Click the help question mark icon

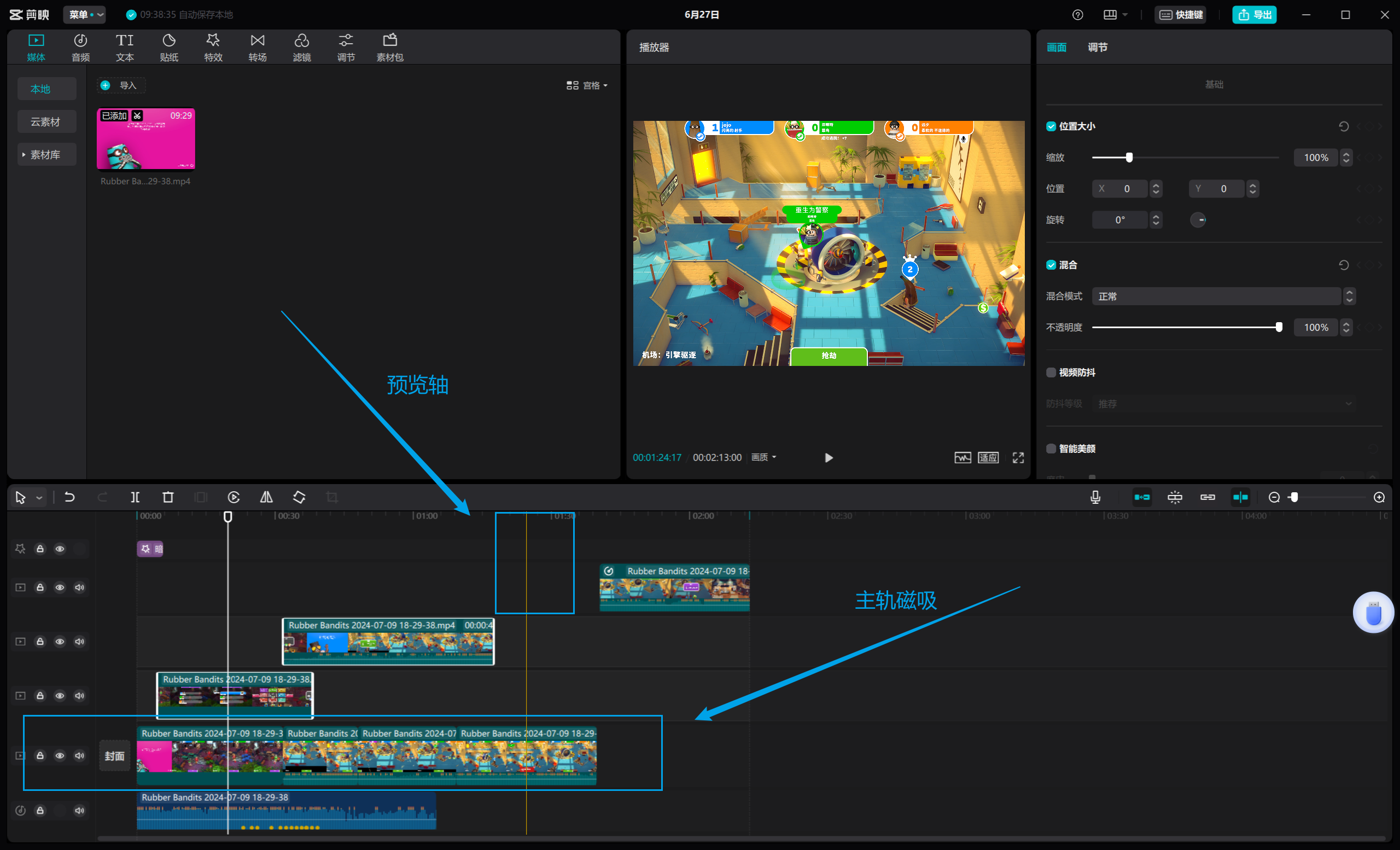pos(1078,15)
